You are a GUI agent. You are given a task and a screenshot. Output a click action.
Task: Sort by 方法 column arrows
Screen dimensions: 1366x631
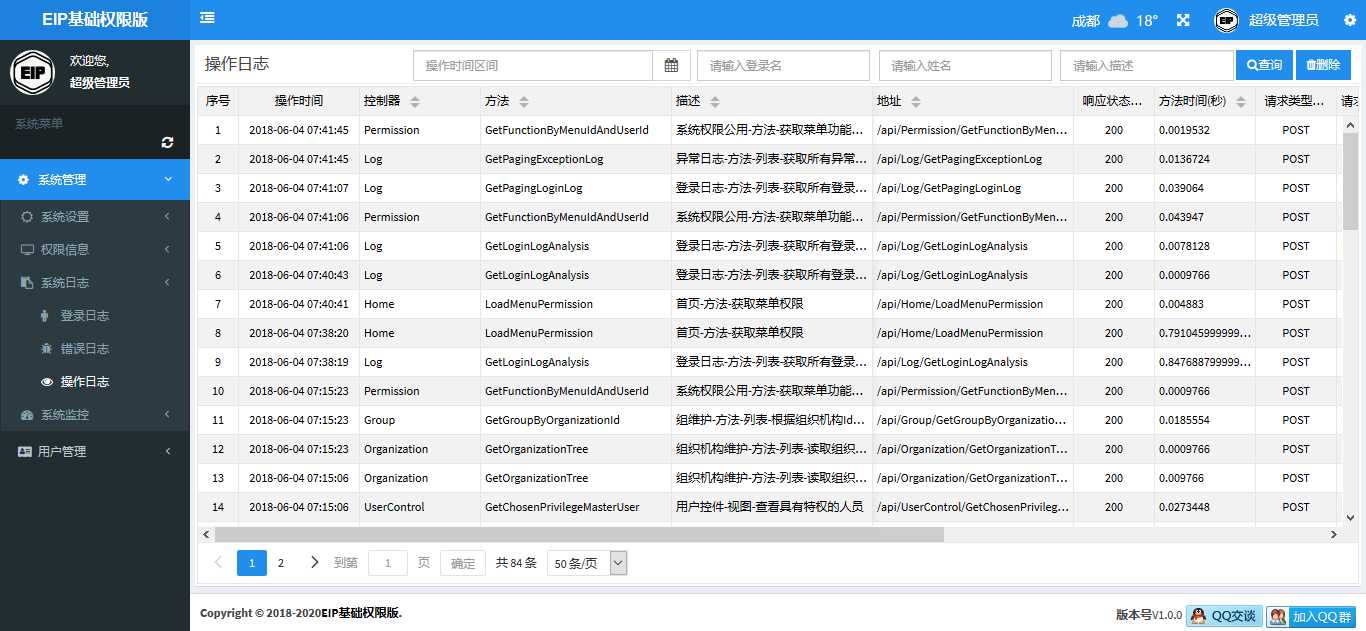click(524, 102)
